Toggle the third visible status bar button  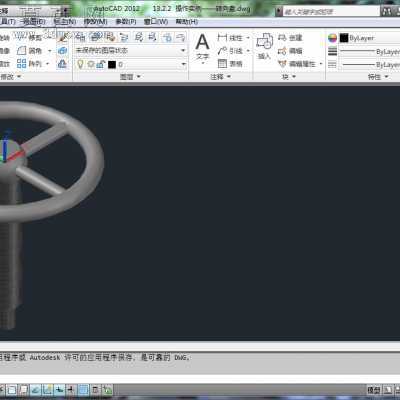pos(35,389)
